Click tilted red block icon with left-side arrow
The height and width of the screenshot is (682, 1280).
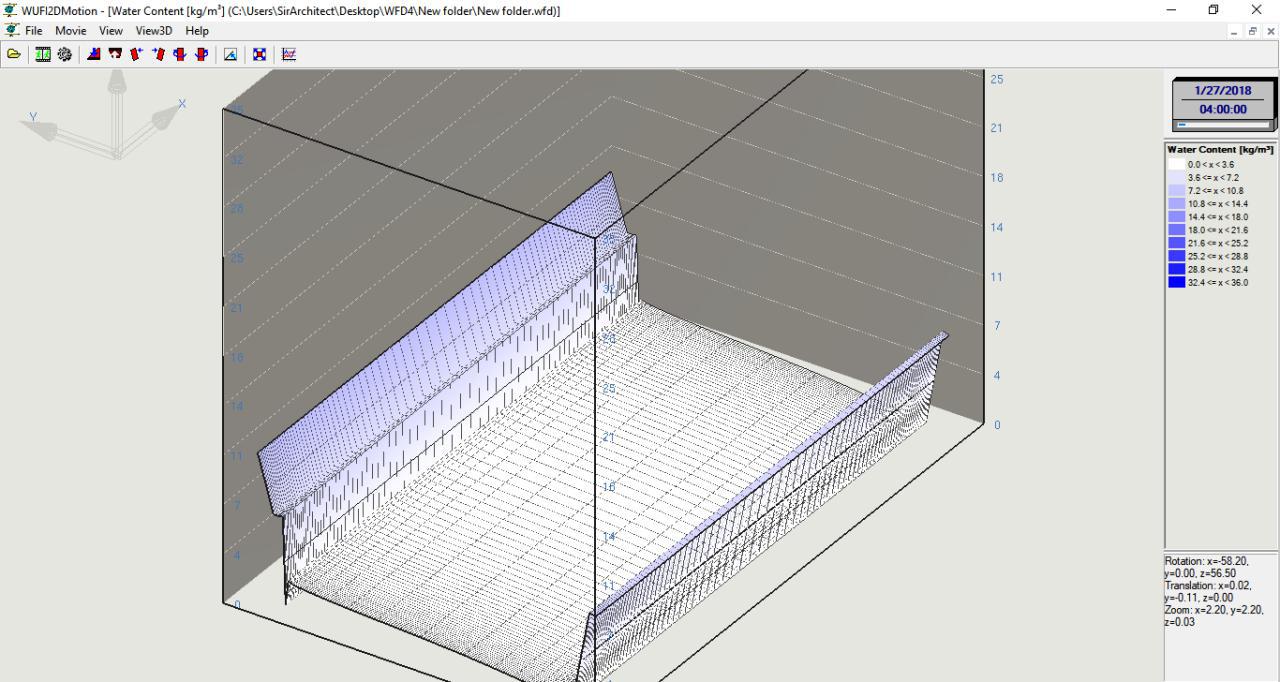[x=159, y=55]
